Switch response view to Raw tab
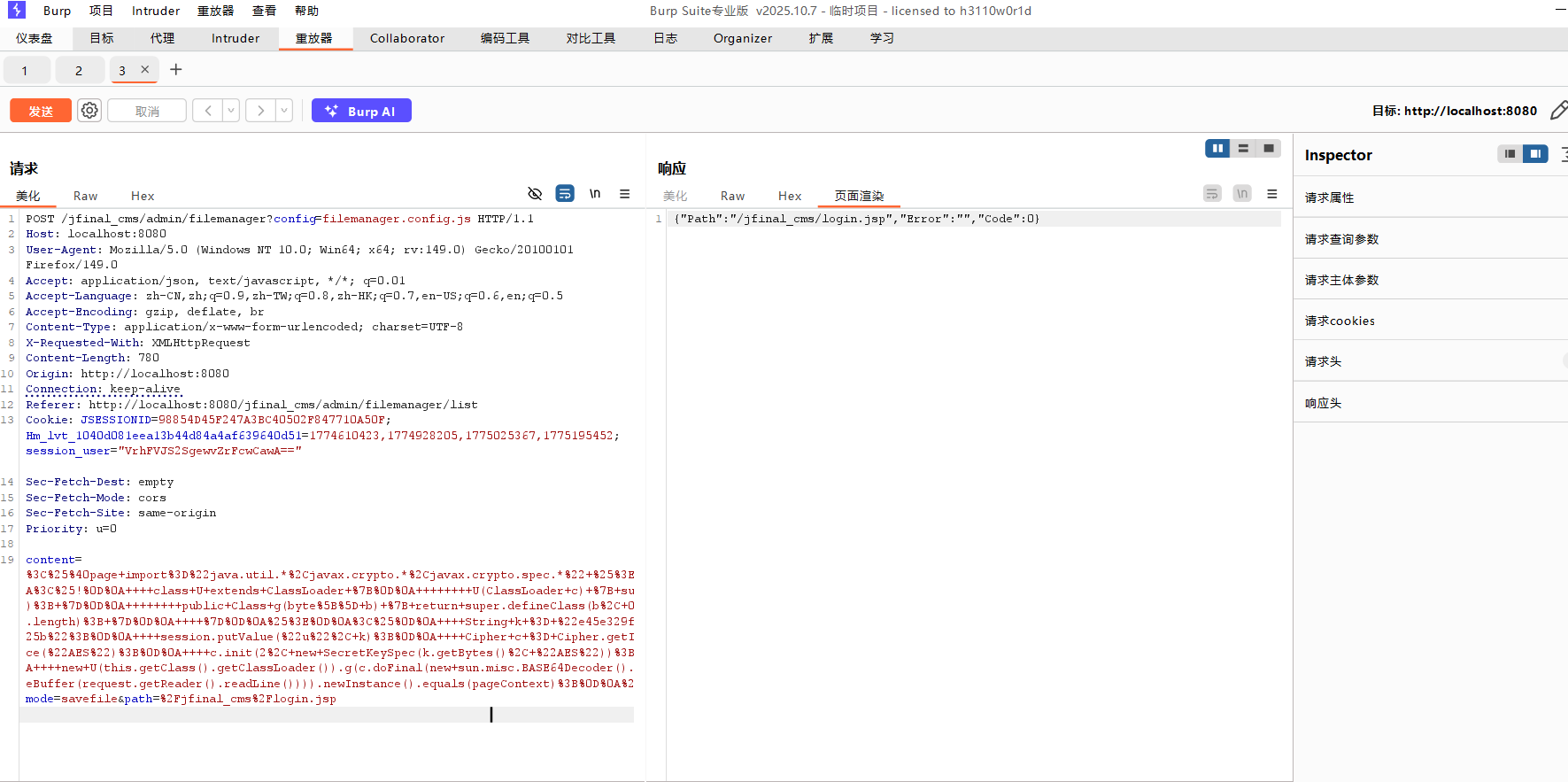Image resolution: width=1568 pixels, height=782 pixels. 732,197
